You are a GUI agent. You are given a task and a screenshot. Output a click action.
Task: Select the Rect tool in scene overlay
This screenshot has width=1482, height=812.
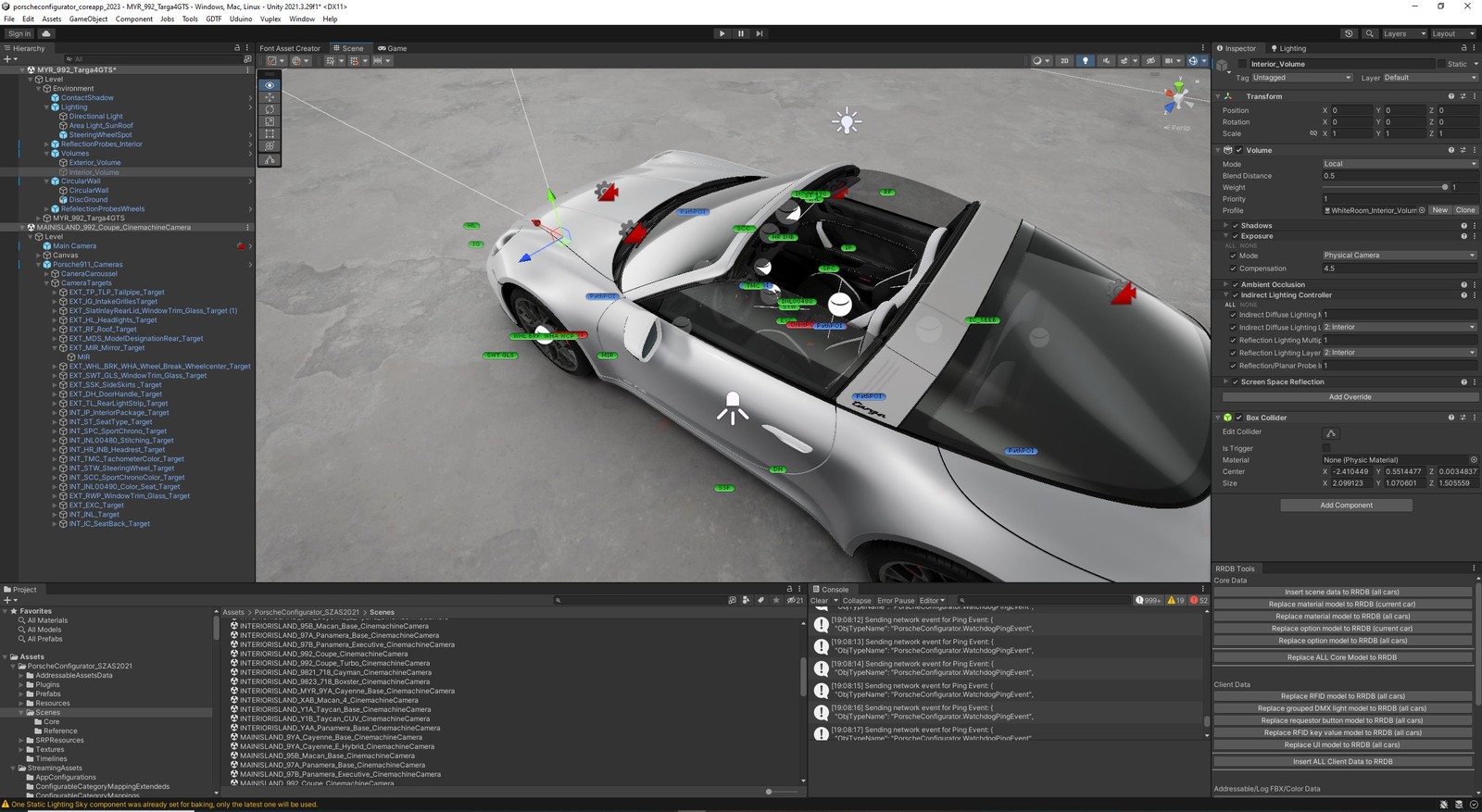(270, 134)
